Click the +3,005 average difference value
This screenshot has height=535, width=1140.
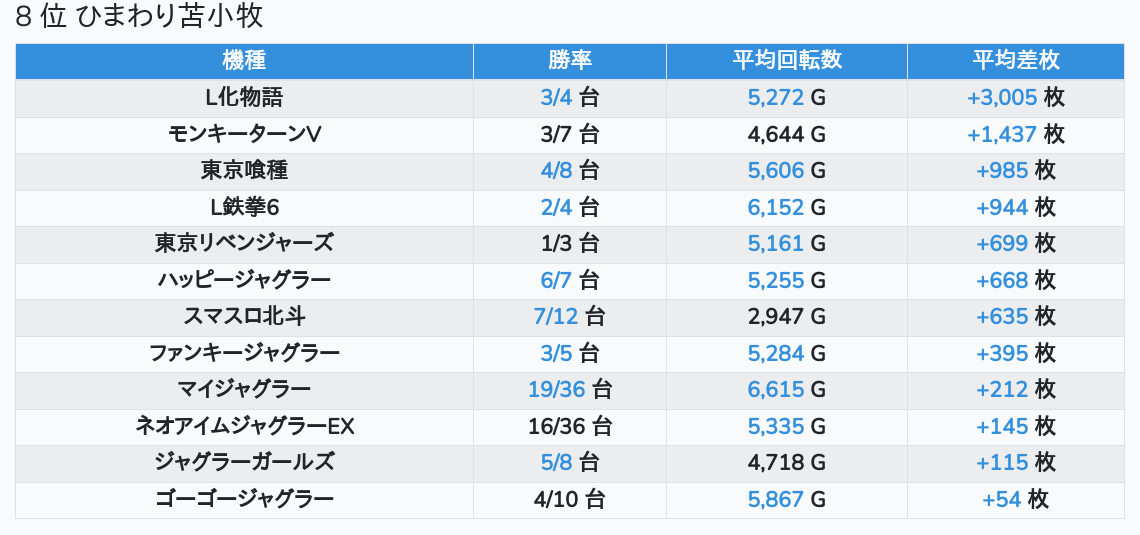click(x=1001, y=98)
